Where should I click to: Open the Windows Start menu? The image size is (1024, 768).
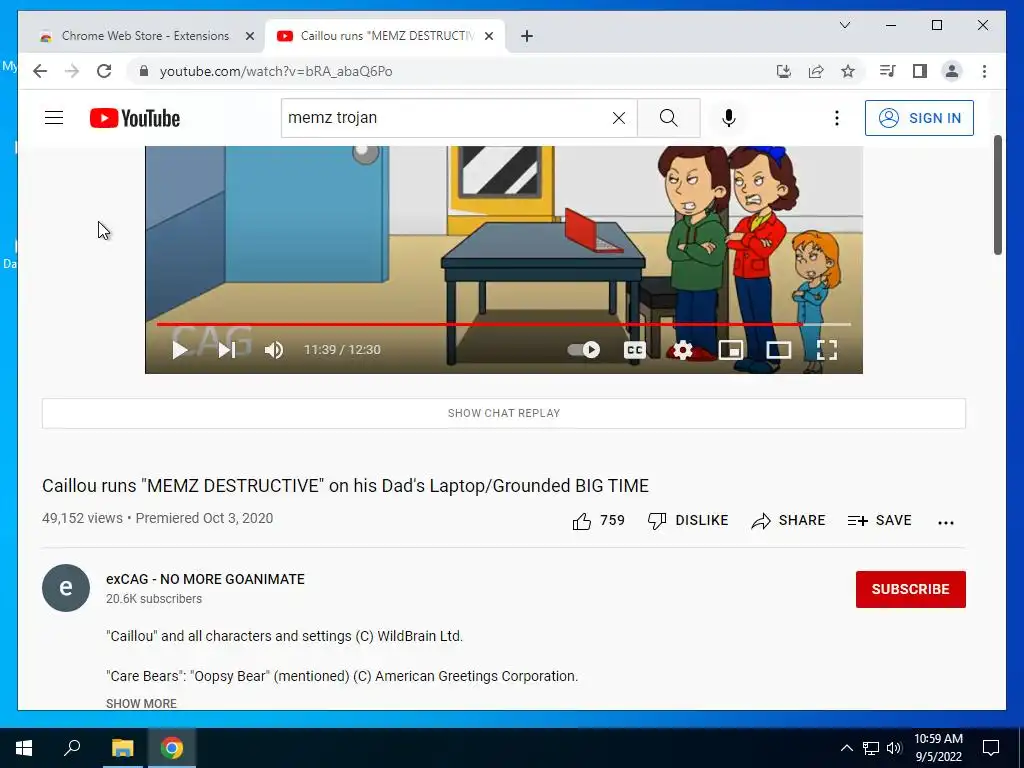pos(24,748)
